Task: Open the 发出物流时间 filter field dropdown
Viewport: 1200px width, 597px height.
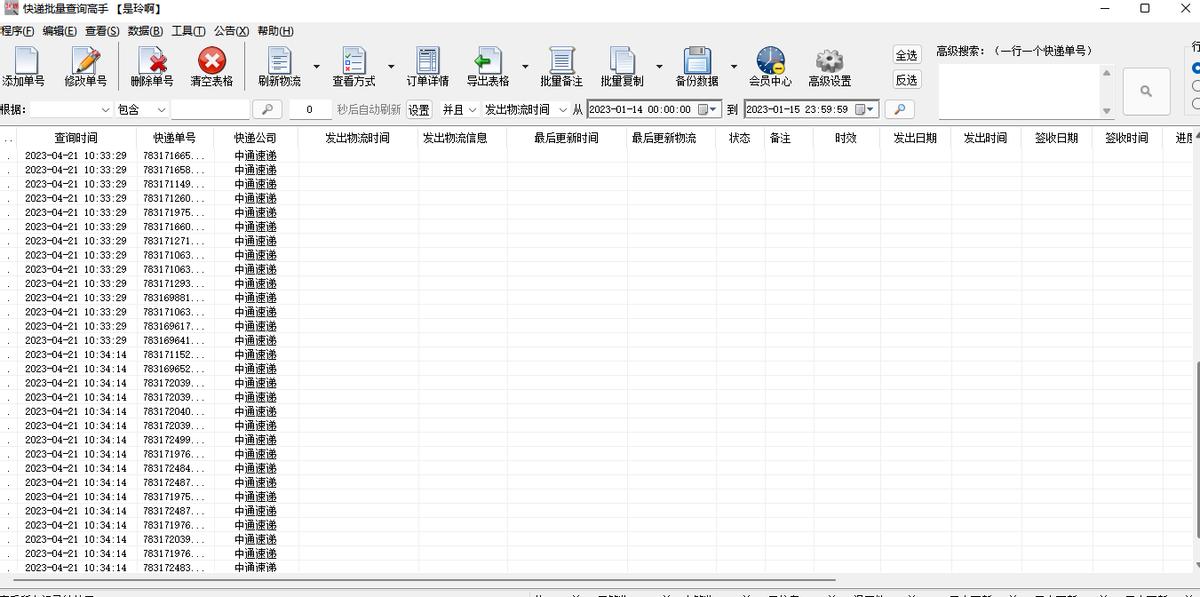Action: tap(561, 110)
